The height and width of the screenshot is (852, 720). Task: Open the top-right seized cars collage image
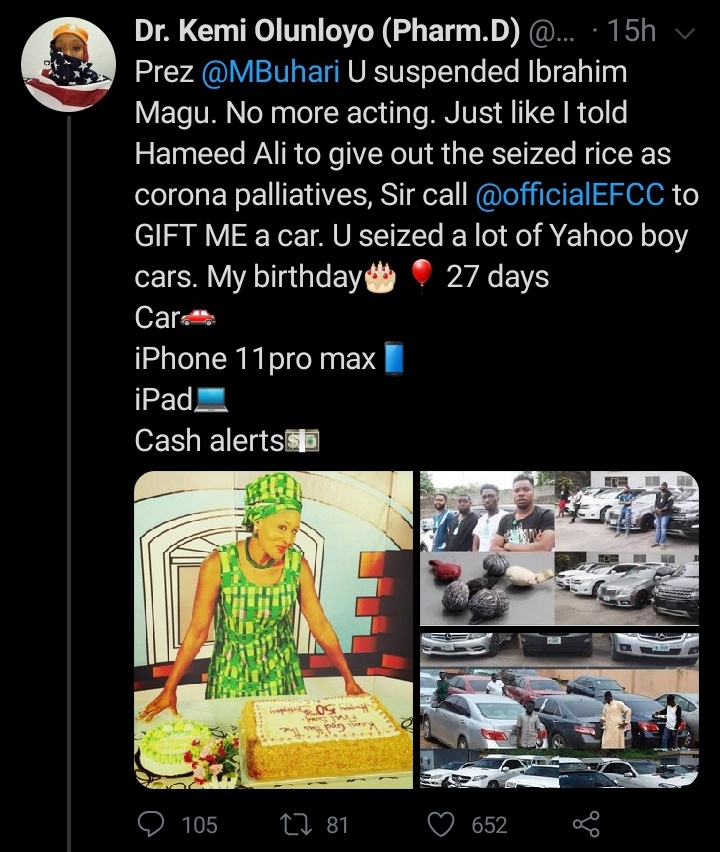(x=559, y=548)
